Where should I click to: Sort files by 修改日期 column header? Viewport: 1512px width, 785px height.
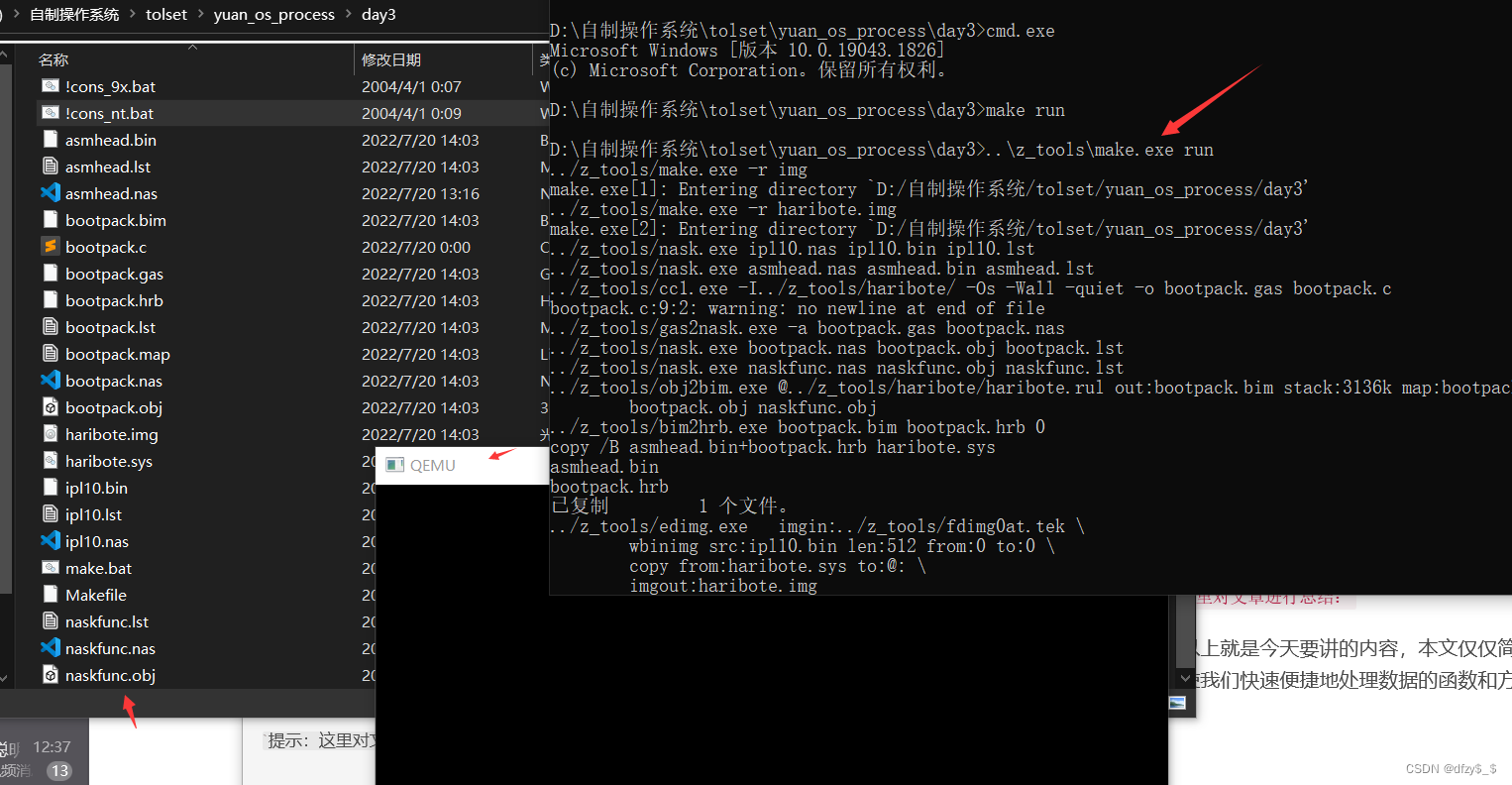point(391,59)
